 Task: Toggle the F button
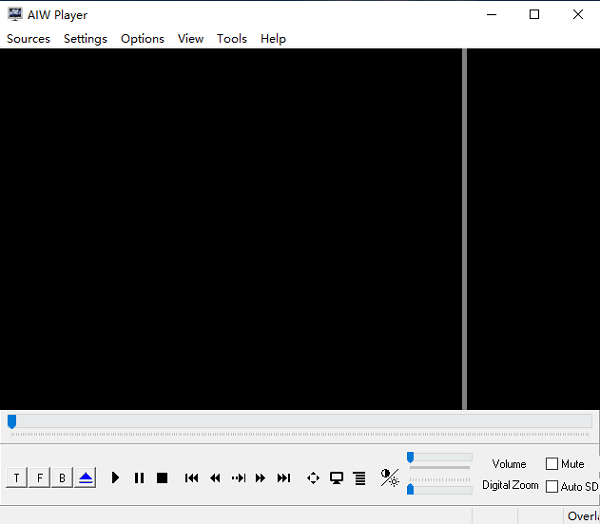pyautogui.click(x=40, y=478)
